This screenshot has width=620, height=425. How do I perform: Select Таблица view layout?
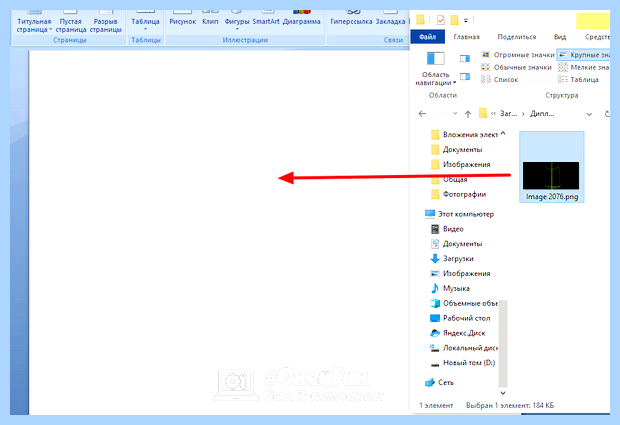coord(578,79)
